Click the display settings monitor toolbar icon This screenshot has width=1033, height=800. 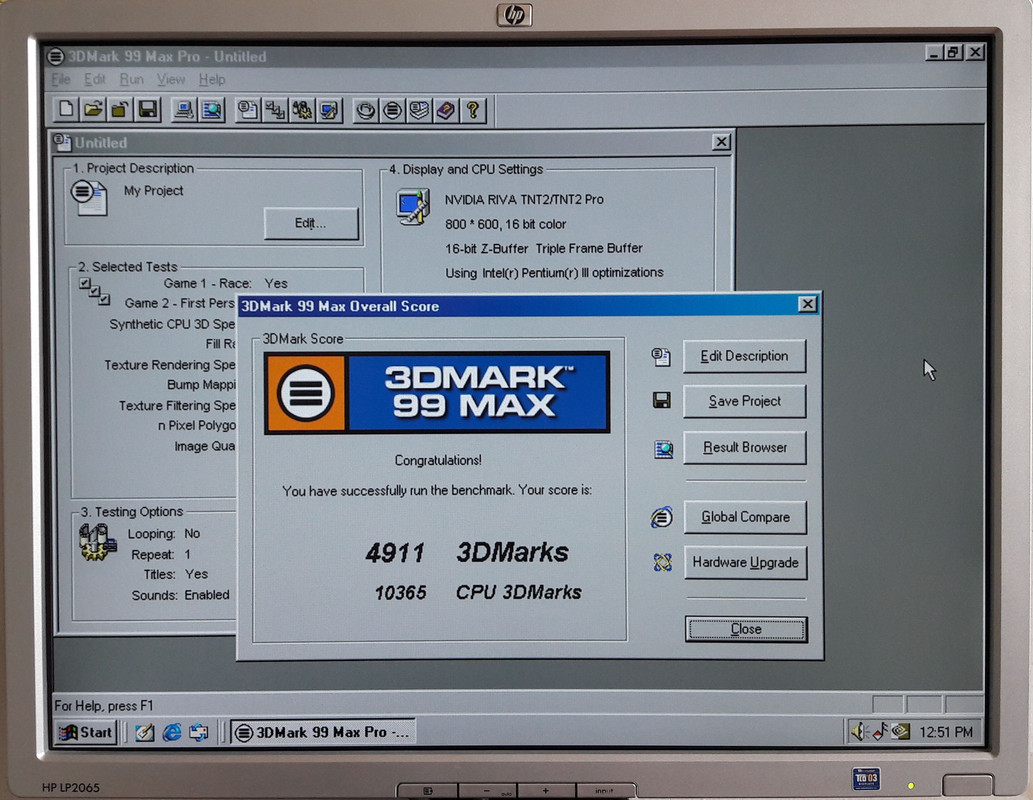329,109
